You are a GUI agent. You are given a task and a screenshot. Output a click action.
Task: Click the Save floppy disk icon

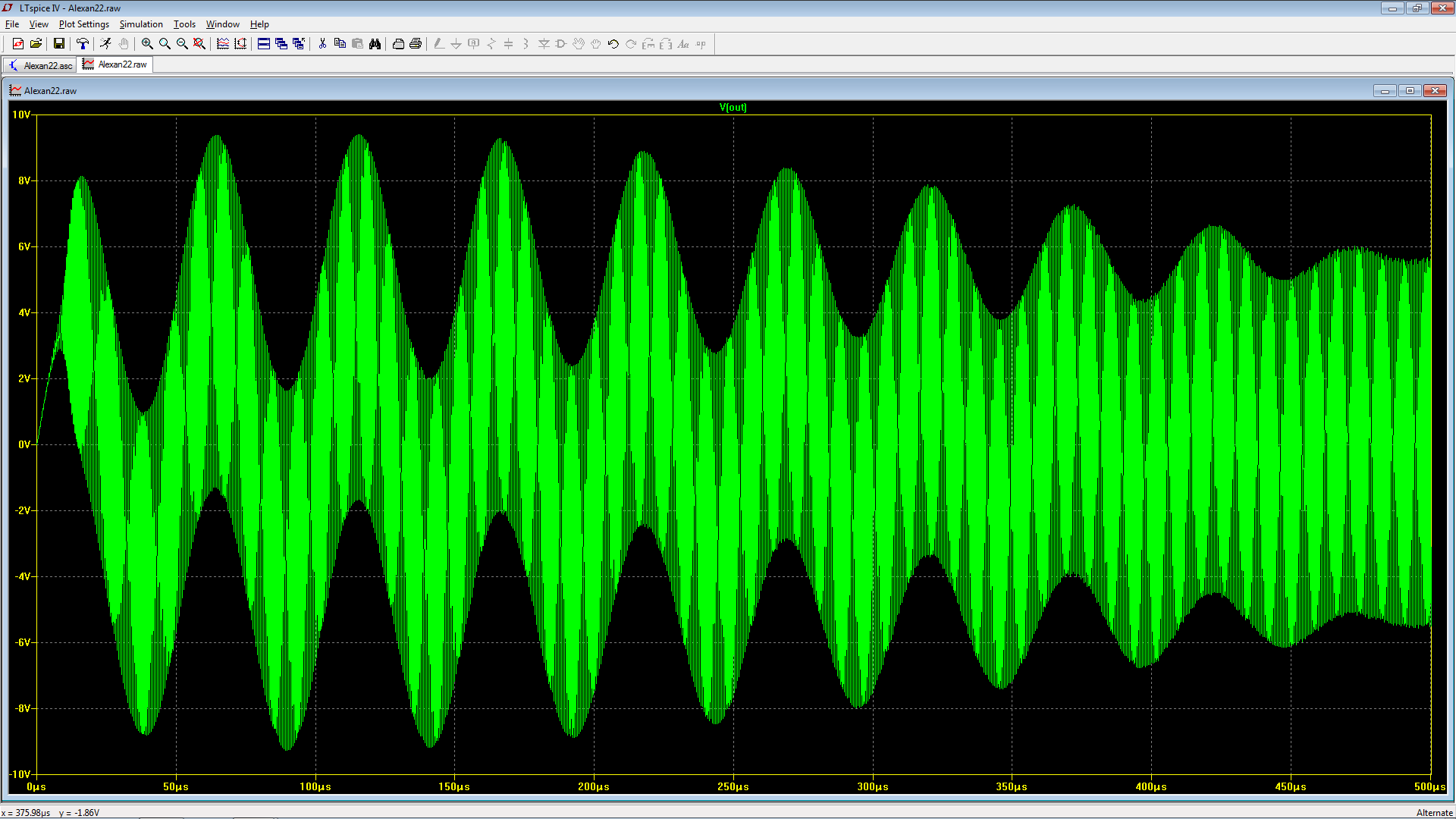(58, 44)
